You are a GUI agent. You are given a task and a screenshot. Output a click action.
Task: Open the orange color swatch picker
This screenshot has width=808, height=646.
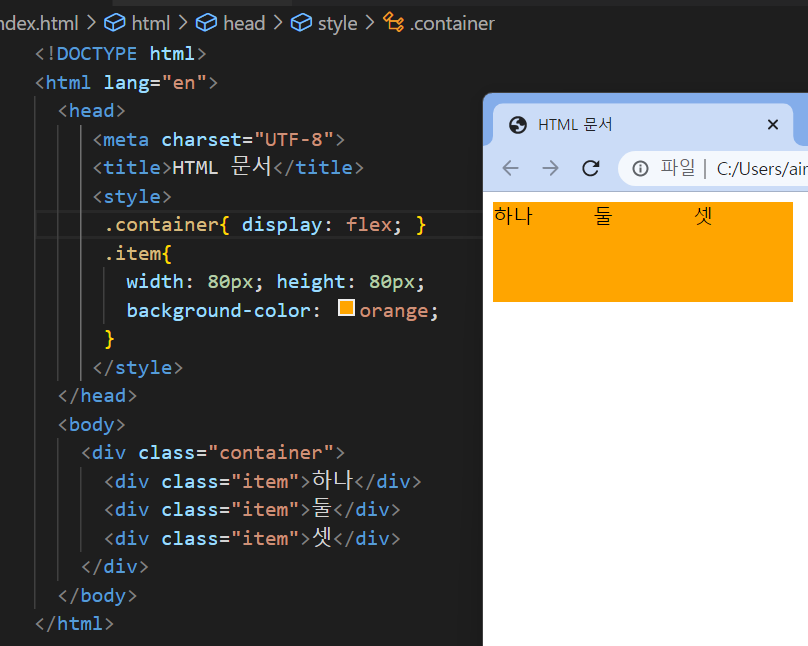(x=346, y=308)
